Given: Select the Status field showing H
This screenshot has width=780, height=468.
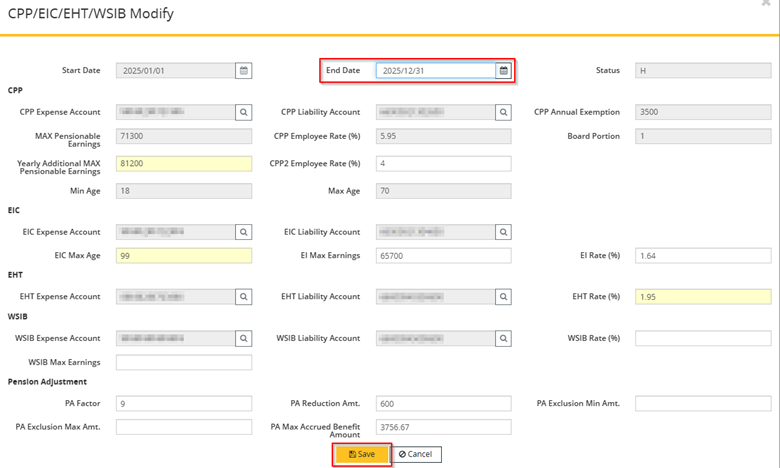Looking at the screenshot, I should pyautogui.click(x=703, y=71).
